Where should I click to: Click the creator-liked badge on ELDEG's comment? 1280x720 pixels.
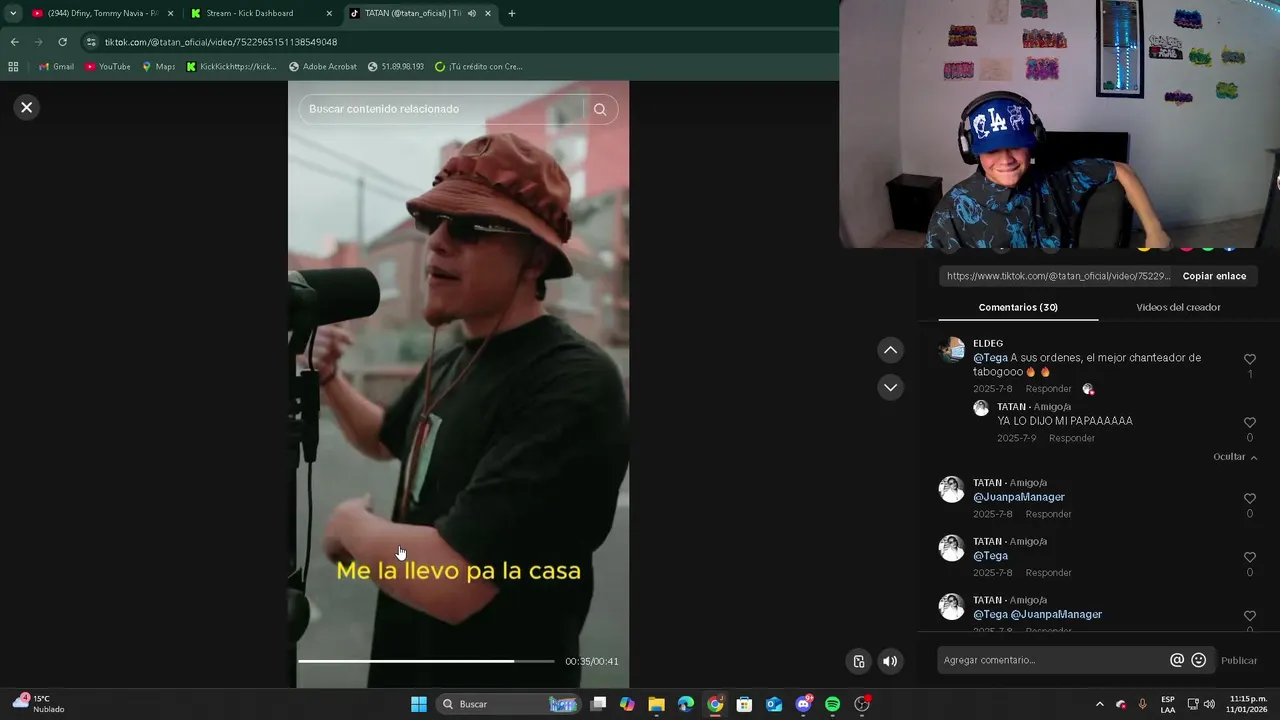tap(1088, 389)
